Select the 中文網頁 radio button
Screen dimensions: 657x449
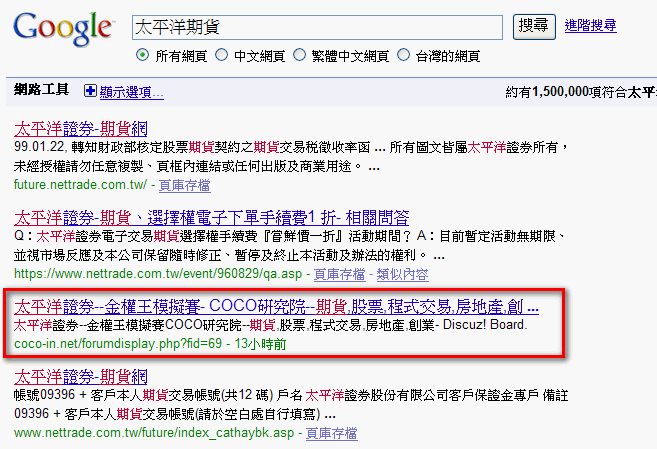pos(221,55)
